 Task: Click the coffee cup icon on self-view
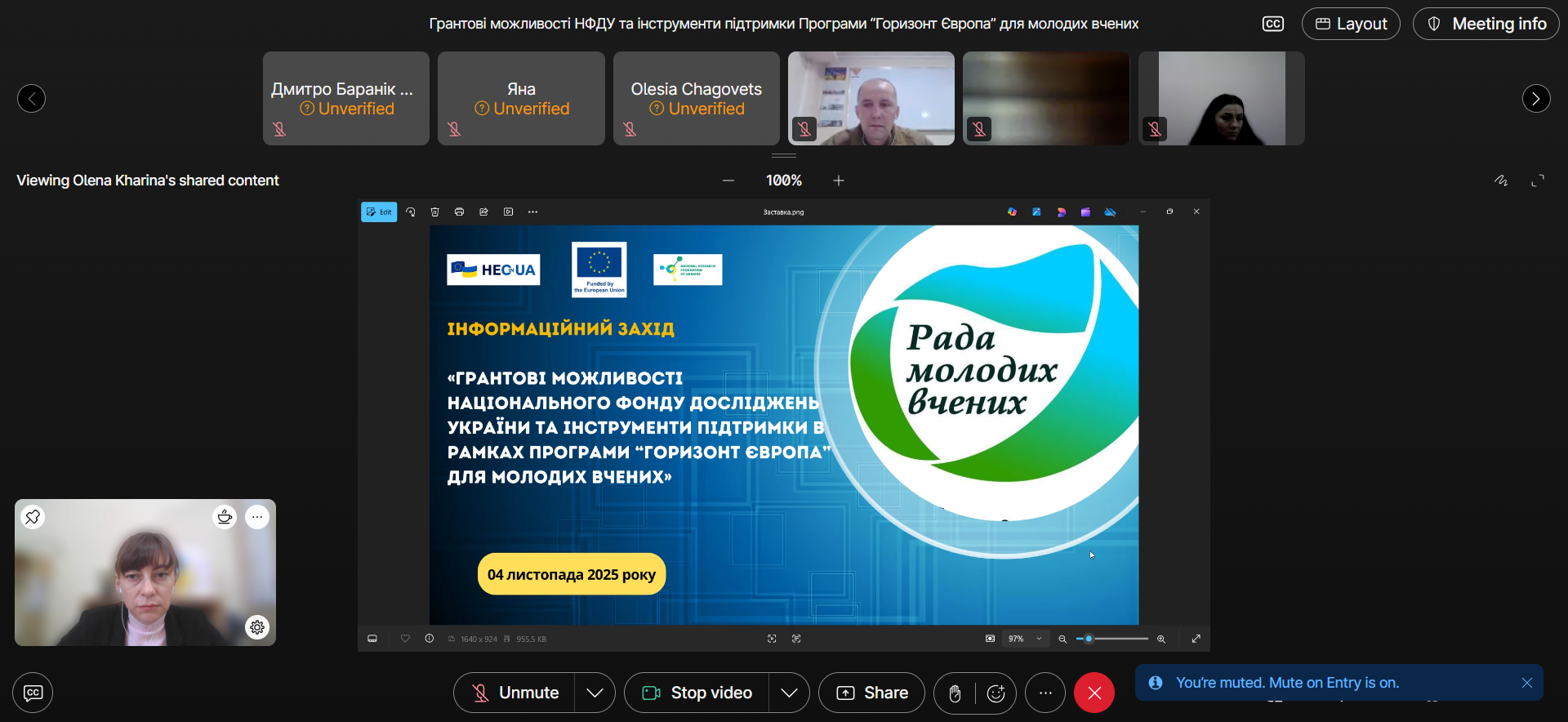point(225,517)
